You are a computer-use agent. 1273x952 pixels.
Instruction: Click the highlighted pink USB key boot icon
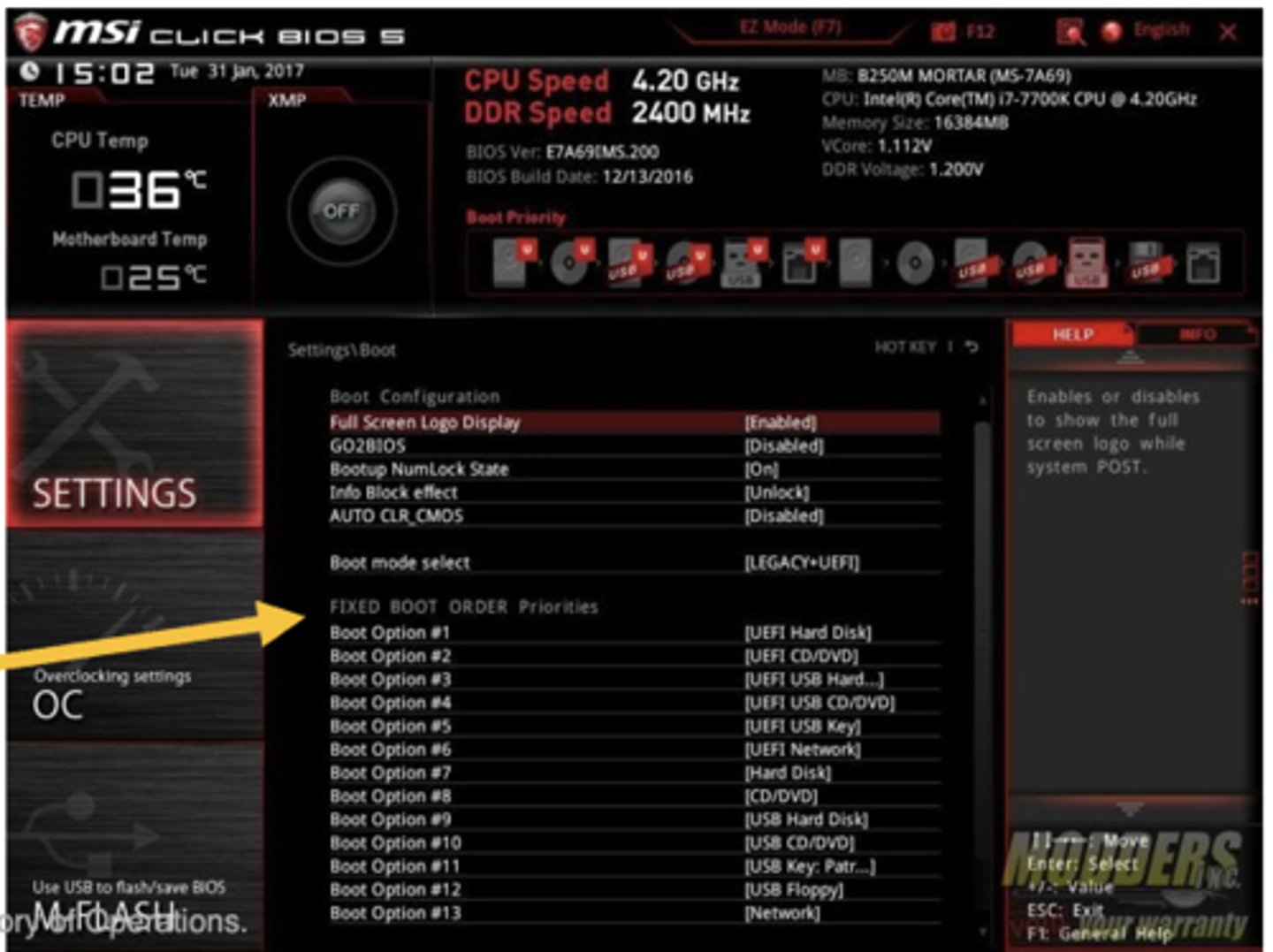point(1086,263)
